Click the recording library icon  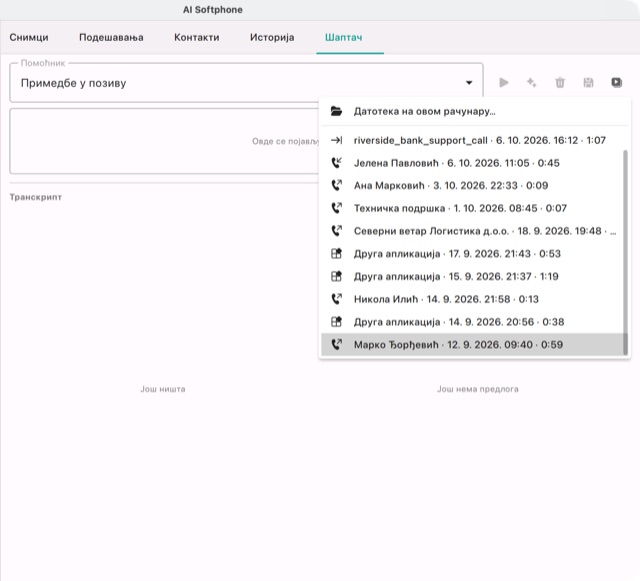point(616,83)
